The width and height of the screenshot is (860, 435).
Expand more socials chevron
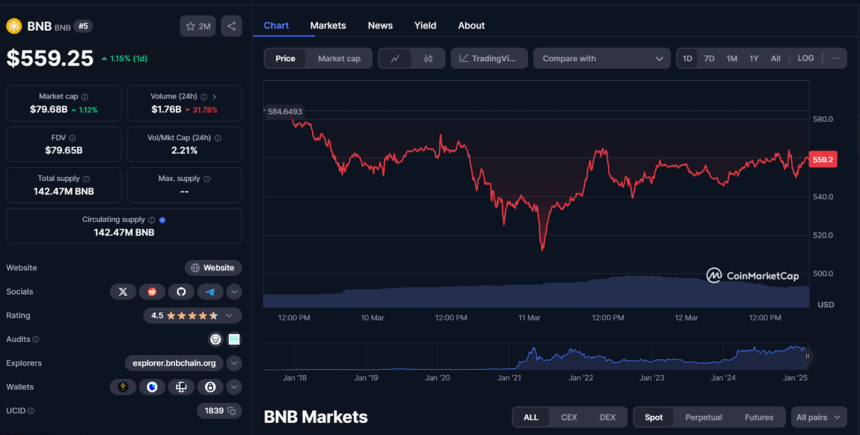[x=234, y=292]
